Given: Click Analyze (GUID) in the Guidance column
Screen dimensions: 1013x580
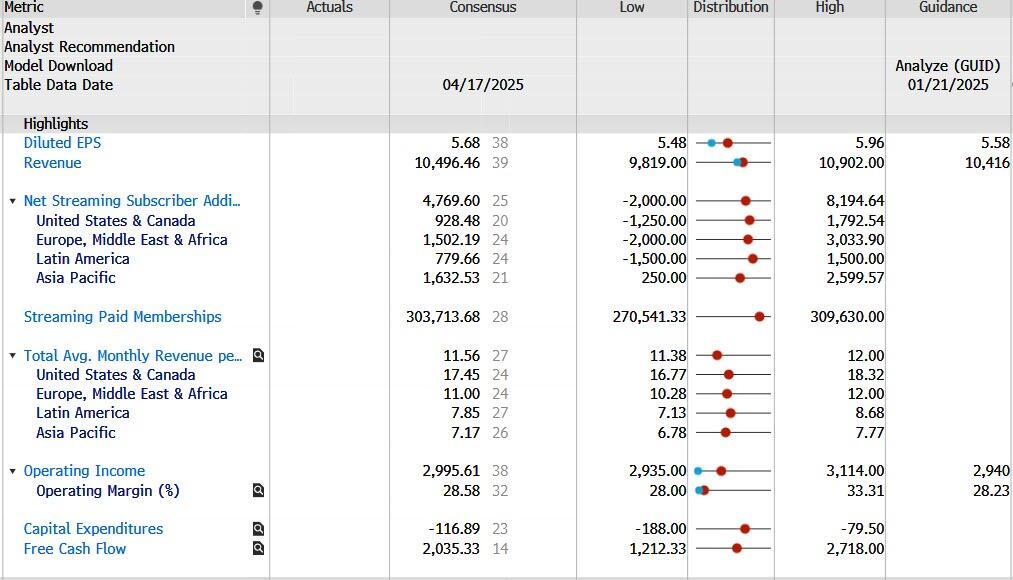Looking at the screenshot, I should point(947,66).
